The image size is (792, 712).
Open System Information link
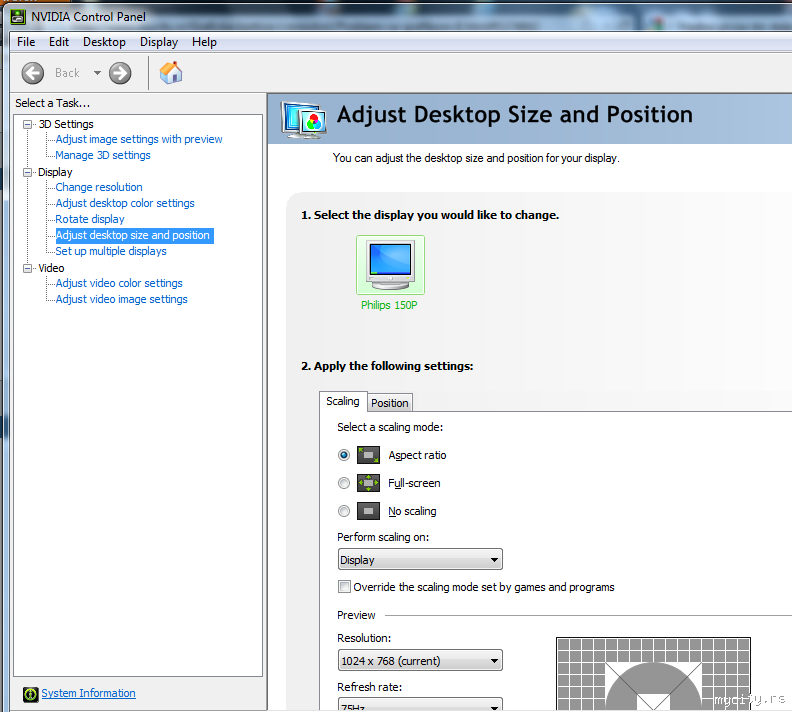tap(88, 693)
